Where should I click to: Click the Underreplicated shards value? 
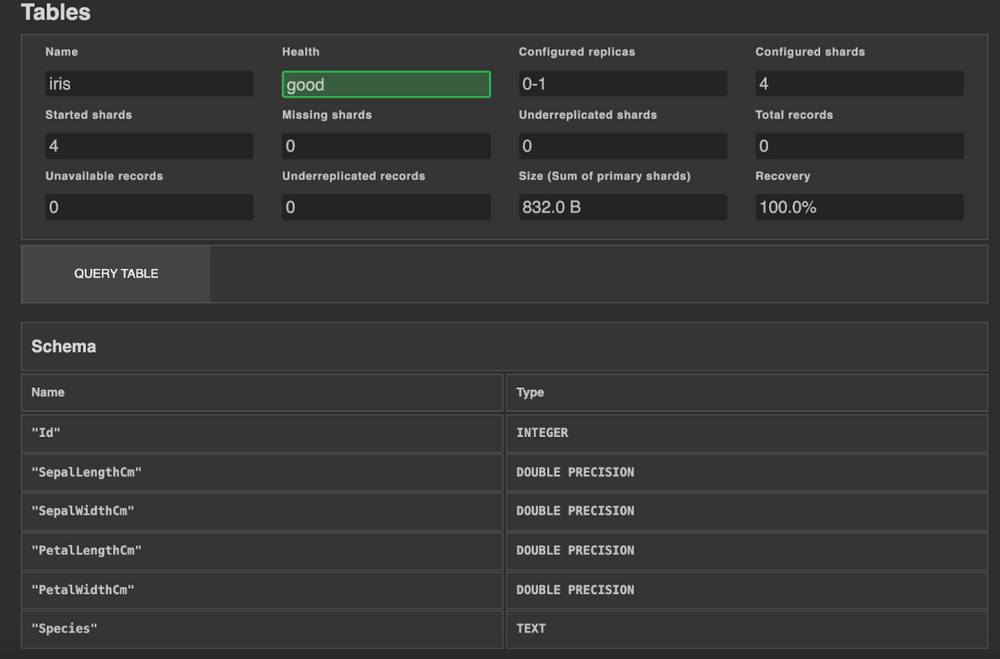(622, 146)
